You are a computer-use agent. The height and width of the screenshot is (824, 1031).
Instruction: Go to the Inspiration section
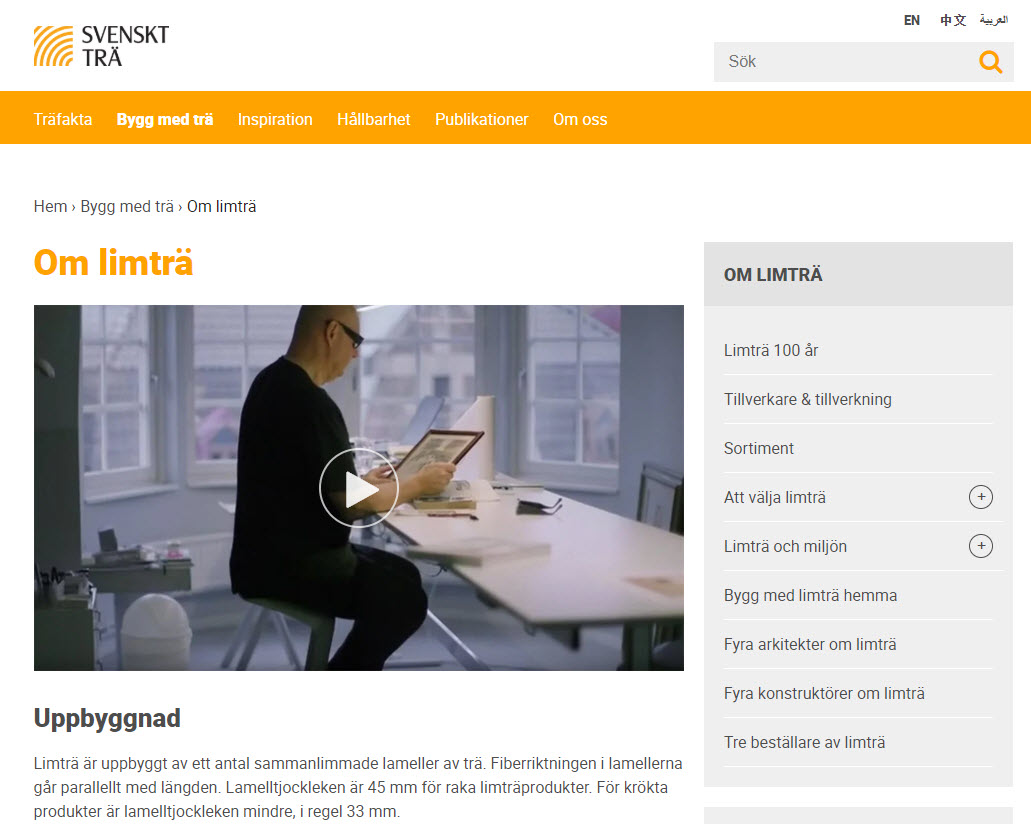coord(275,119)
